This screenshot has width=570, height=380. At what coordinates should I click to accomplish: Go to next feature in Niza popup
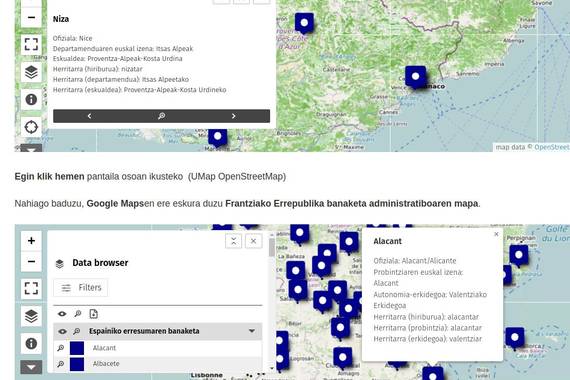click(233, 116)
